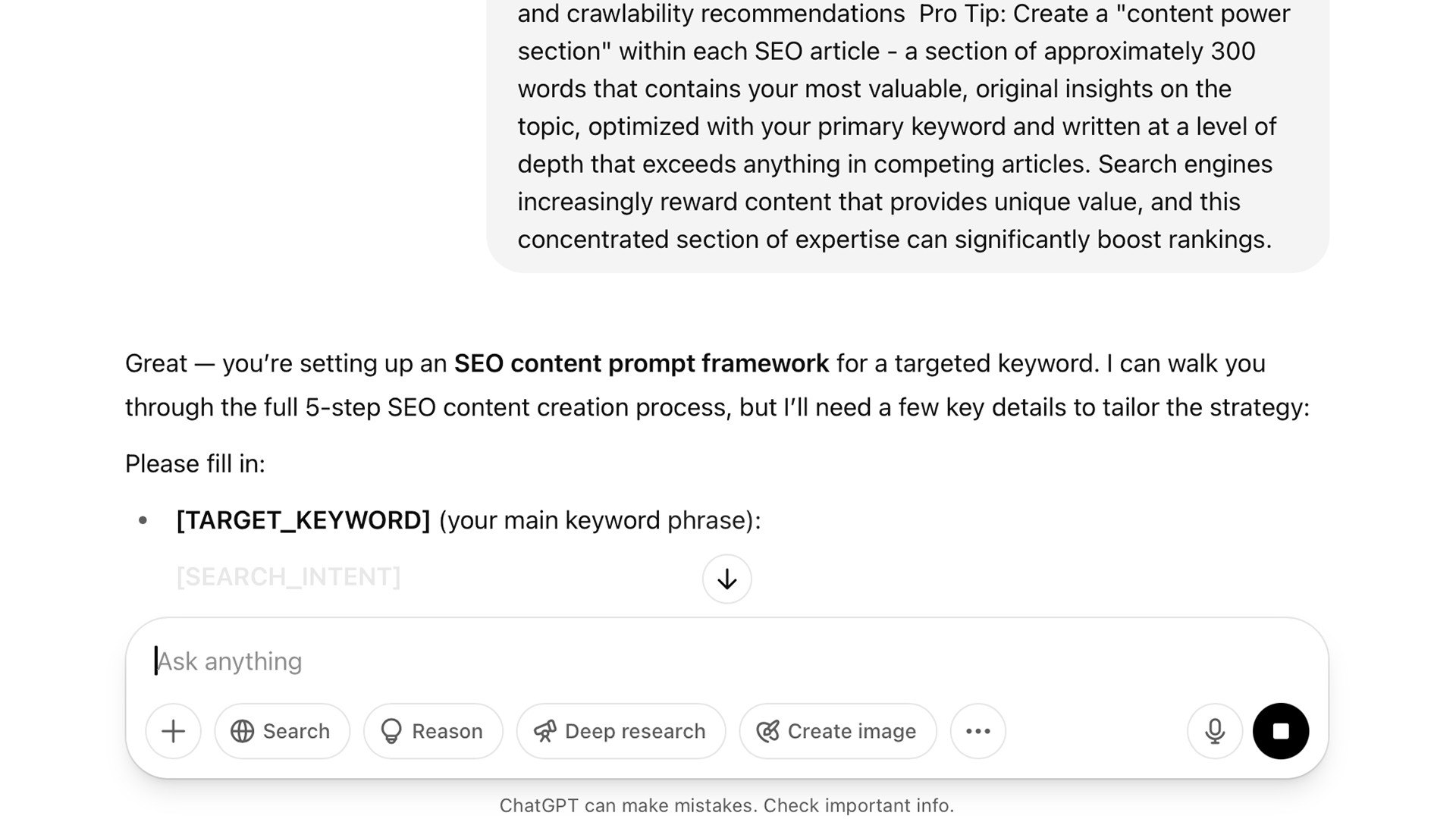Open the plus attachment menu
Viewport: 1456px width, 819px height.
coord(173,731)
